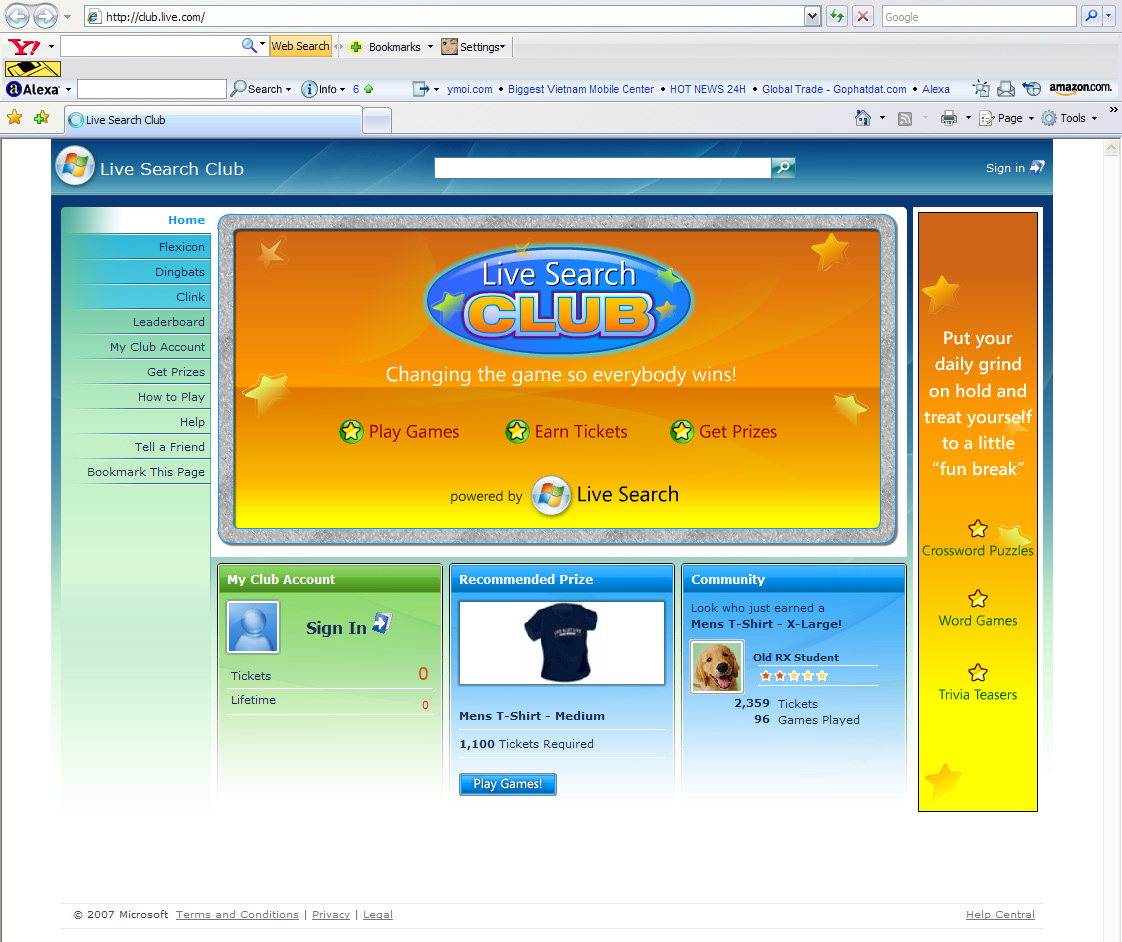
Task: Open My Club Account menu item
Action: click(x=157, y=347)
